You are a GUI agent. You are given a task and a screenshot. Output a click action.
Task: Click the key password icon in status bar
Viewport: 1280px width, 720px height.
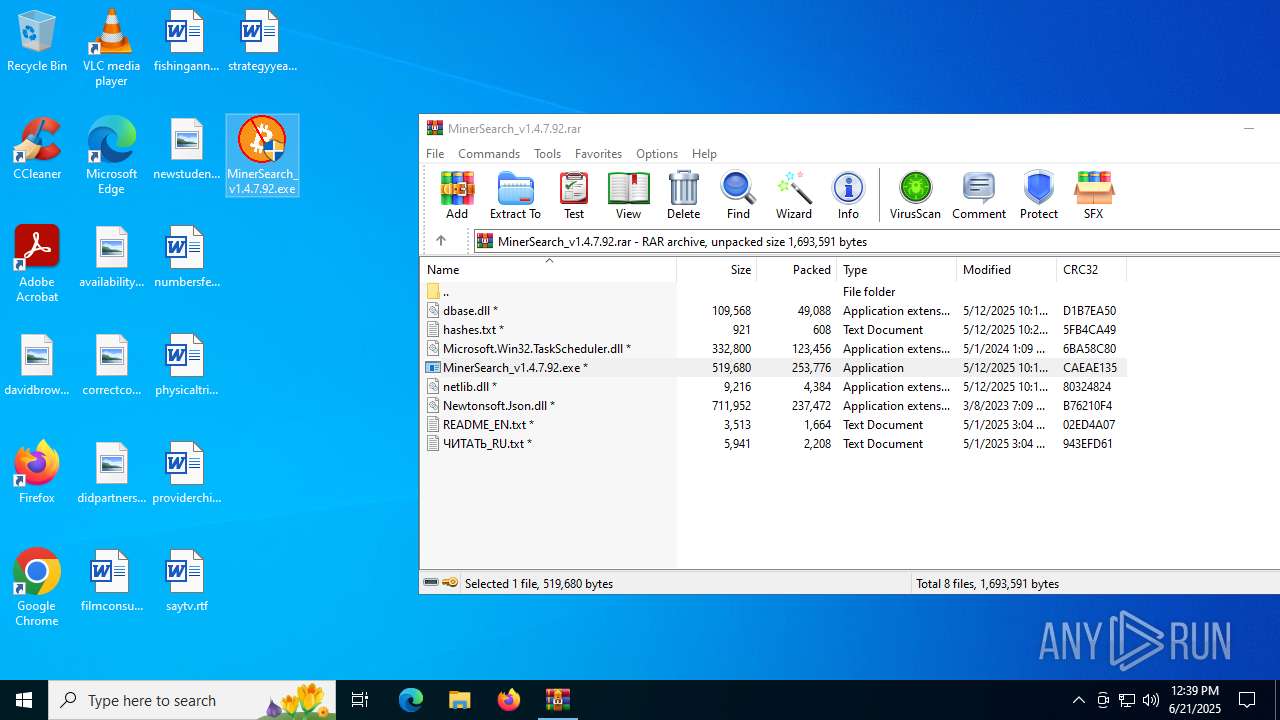point(450,583)
